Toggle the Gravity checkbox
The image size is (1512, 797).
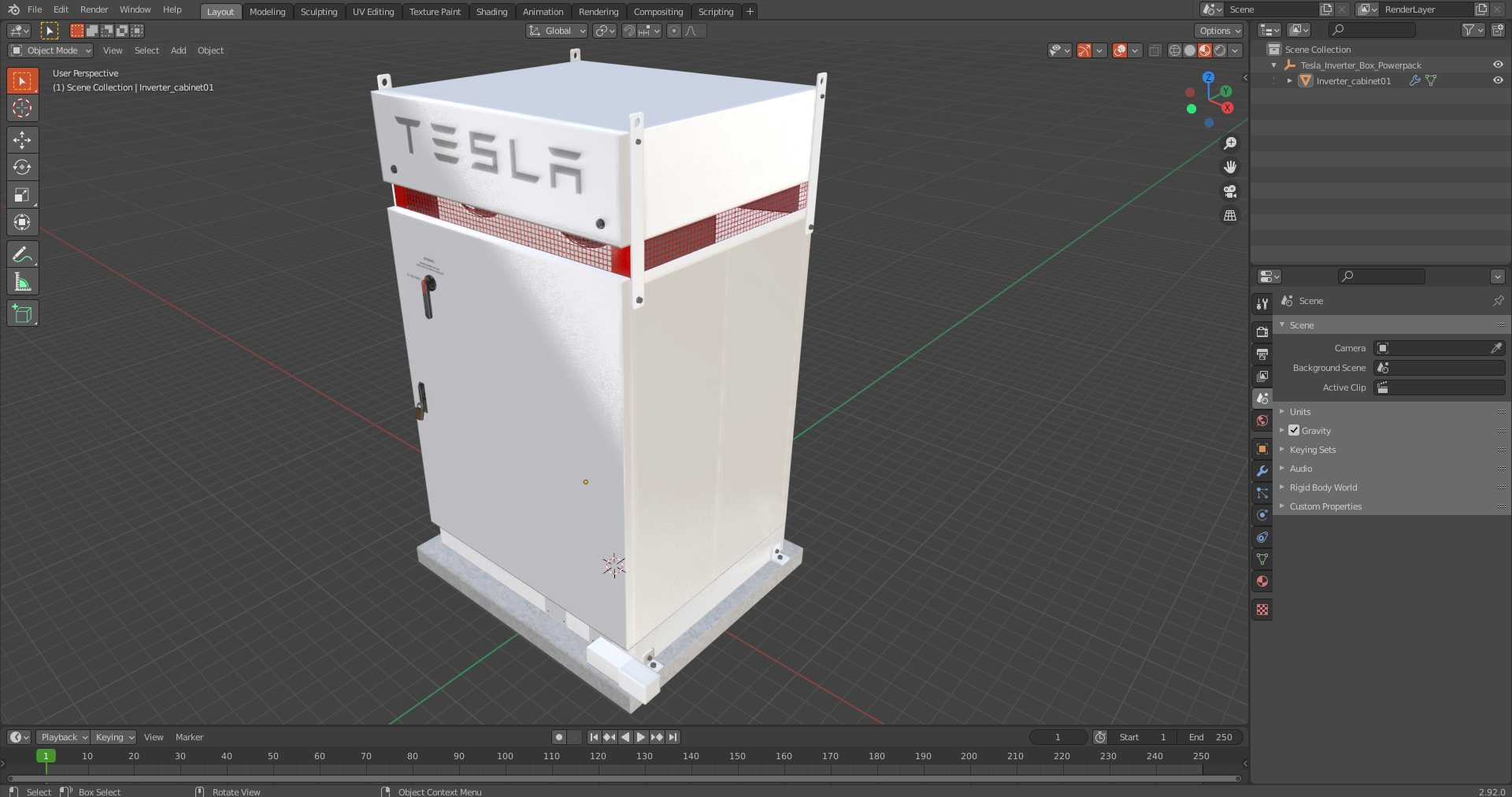coord(1294,431)
